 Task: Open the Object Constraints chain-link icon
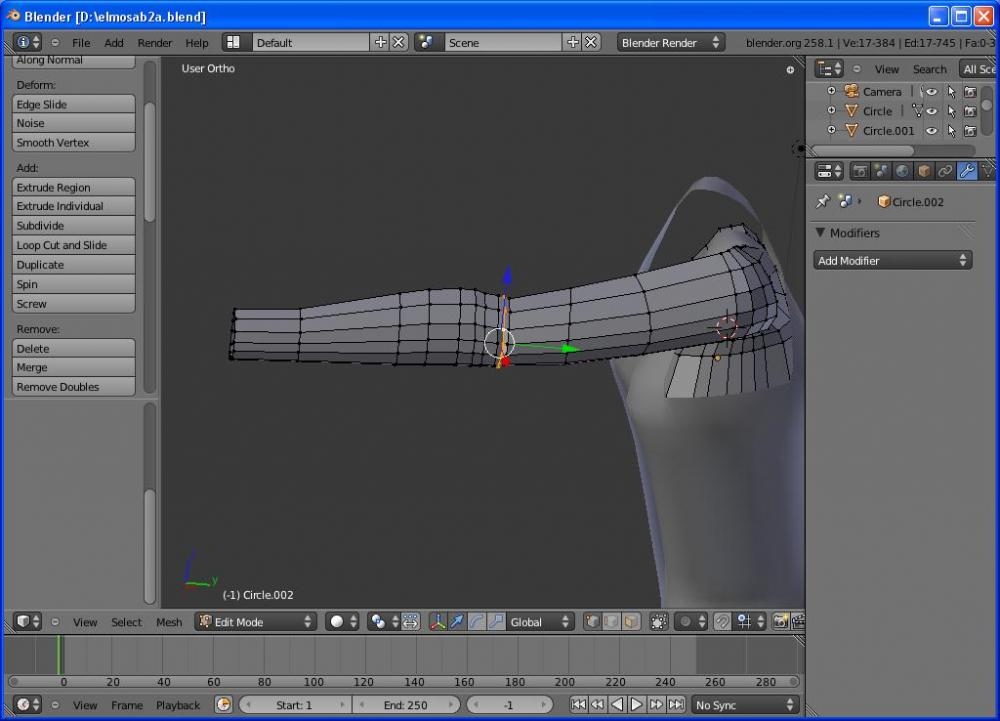point(945,171)
